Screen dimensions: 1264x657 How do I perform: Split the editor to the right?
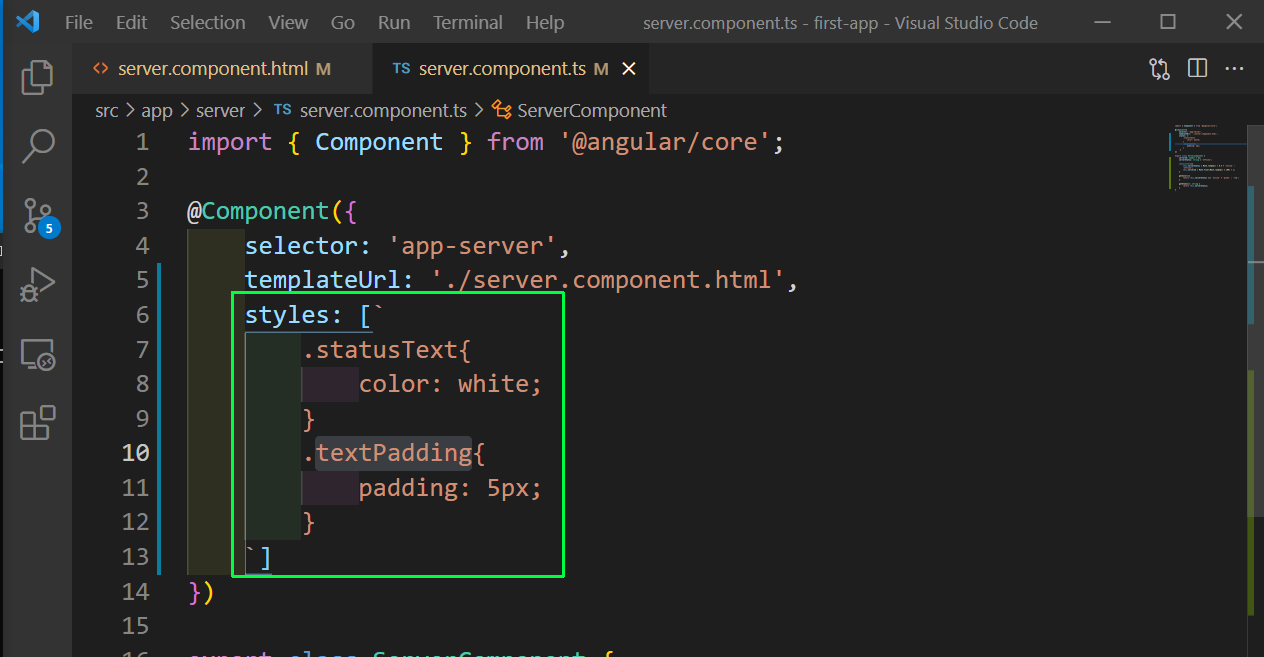click(1197, 69)
